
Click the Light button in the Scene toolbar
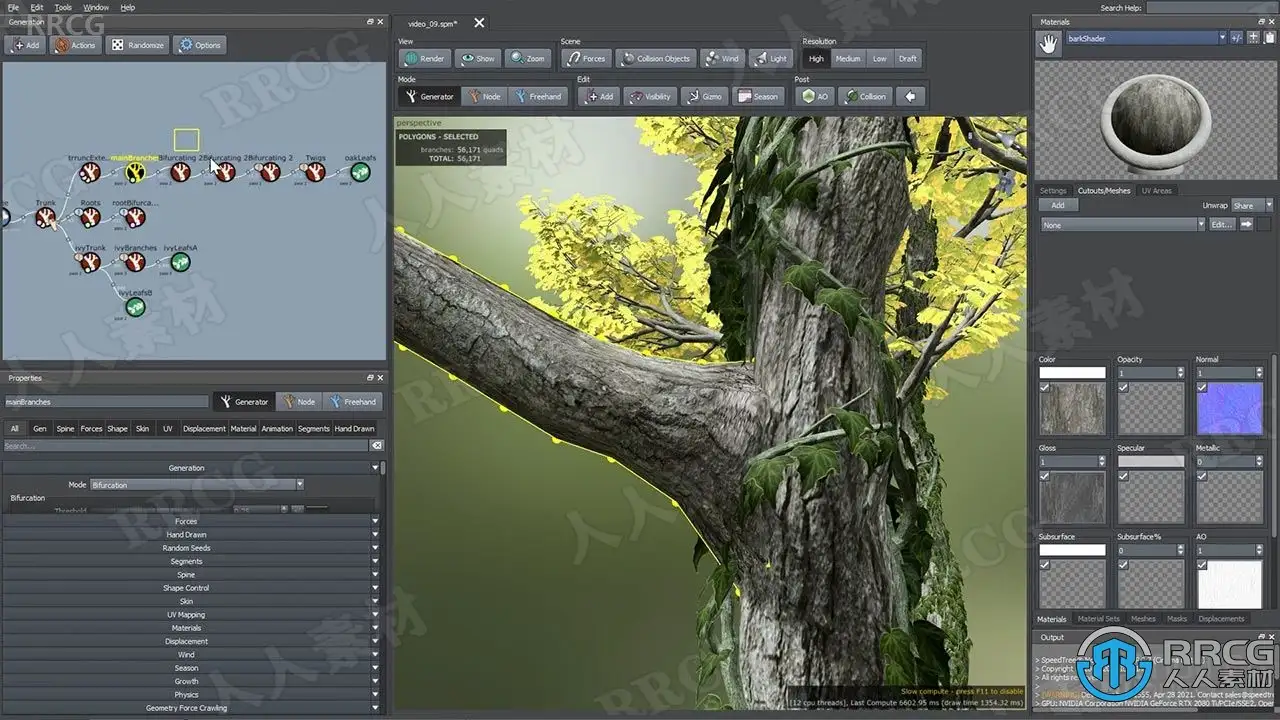pos(770,58)
